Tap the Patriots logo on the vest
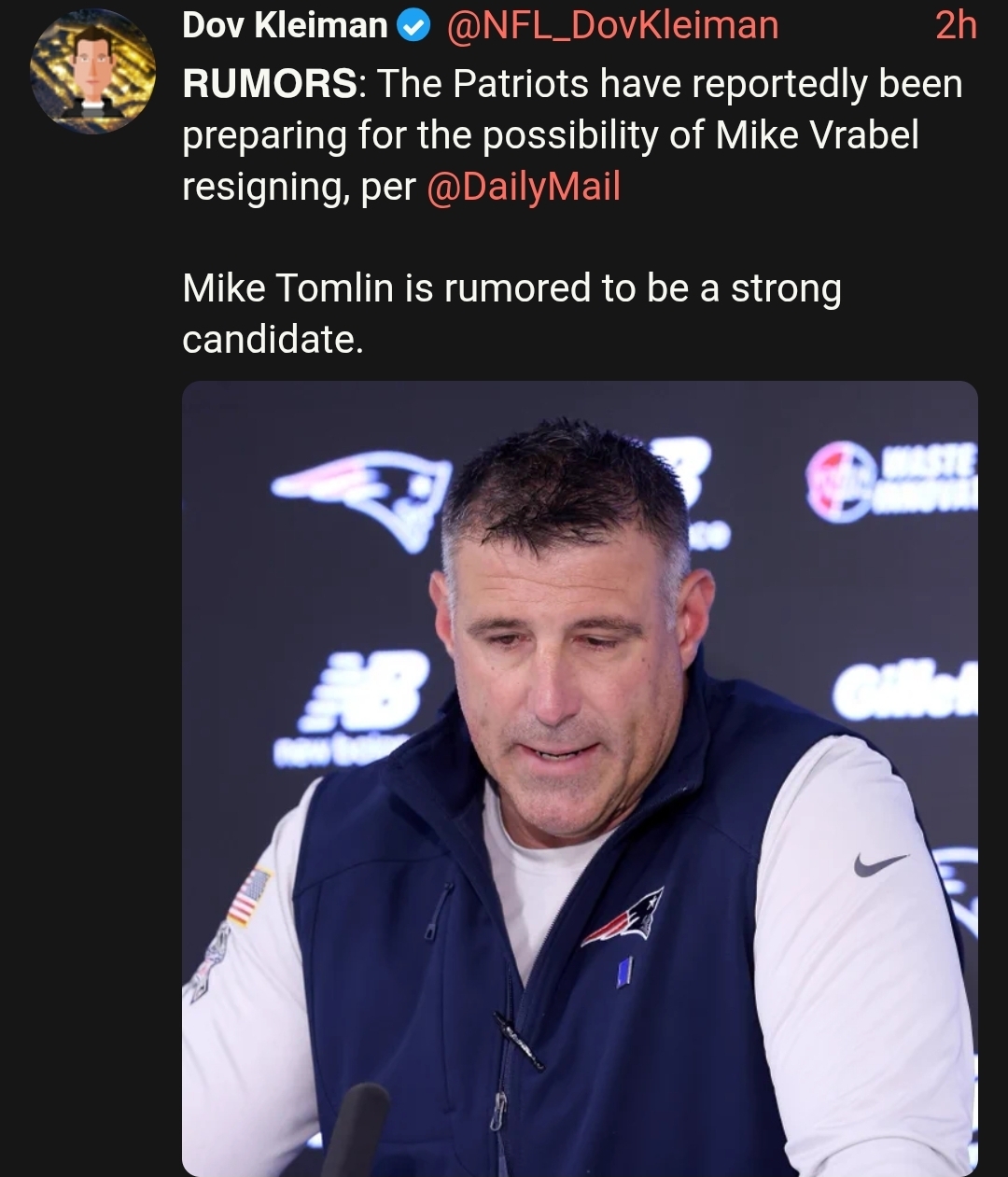The width and height of the screenshot is (1008, 1177). 623,918
